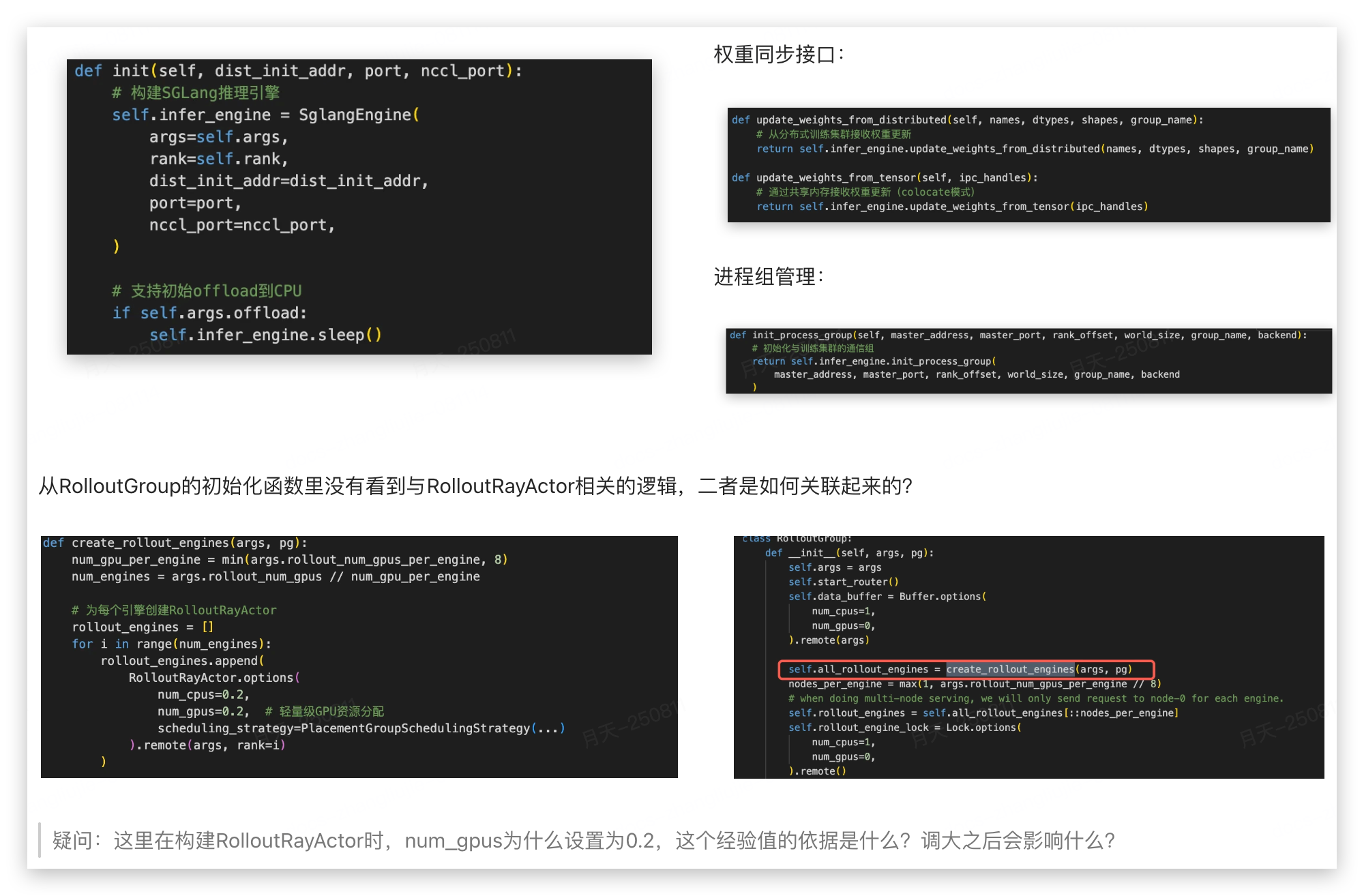The width and height of the screenshot is (1364, 896).
Task: Click the 构建SGLang推理引擎 comment line
Action: pos(196,93)
